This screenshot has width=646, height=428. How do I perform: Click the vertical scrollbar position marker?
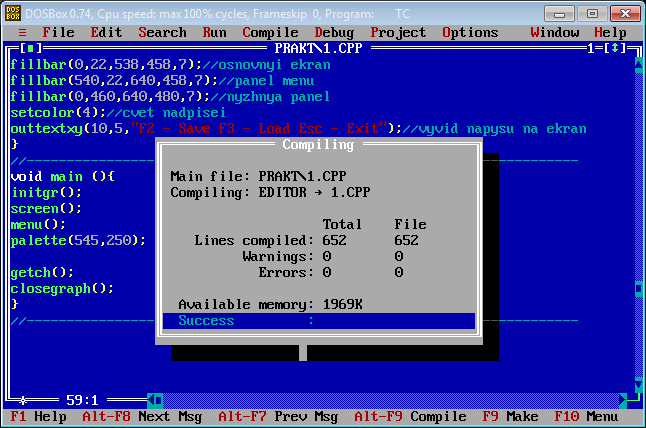point(639,288)
